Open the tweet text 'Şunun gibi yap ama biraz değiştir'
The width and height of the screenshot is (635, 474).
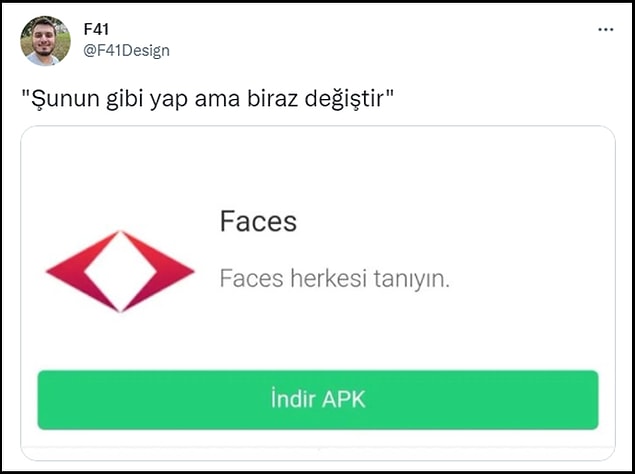coord(208,98)
